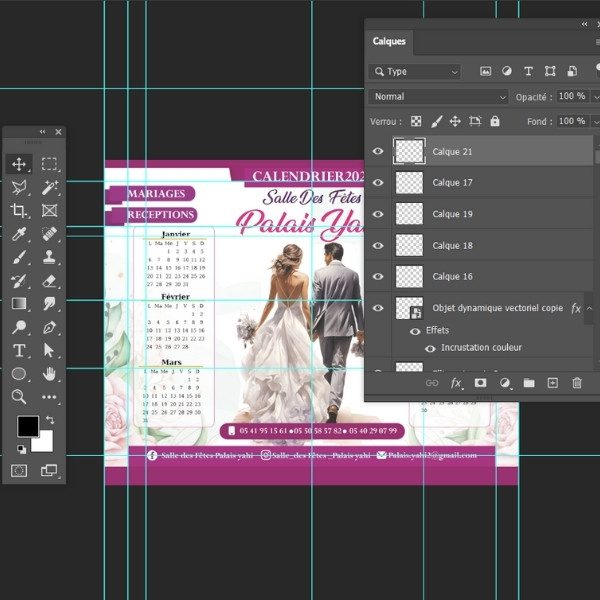Toggle lock all for the layer
The image size is (600, 600).
tap(497, 121)
